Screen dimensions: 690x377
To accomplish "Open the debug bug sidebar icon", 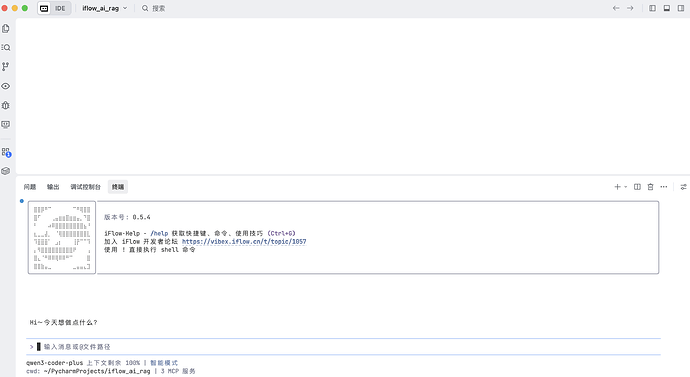I will pos(6,105).
